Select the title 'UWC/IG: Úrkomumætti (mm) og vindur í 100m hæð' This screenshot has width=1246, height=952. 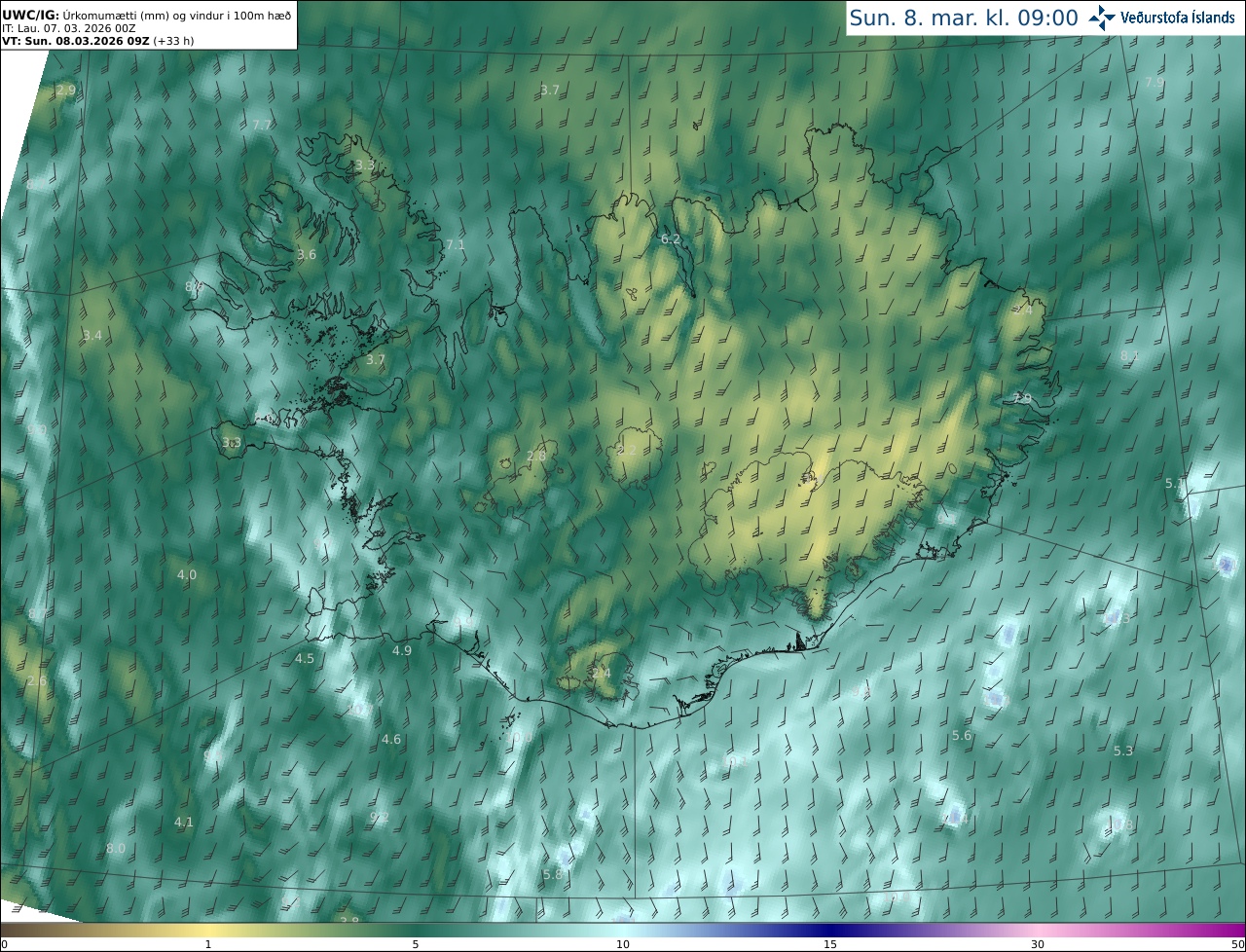click(146, 16)
